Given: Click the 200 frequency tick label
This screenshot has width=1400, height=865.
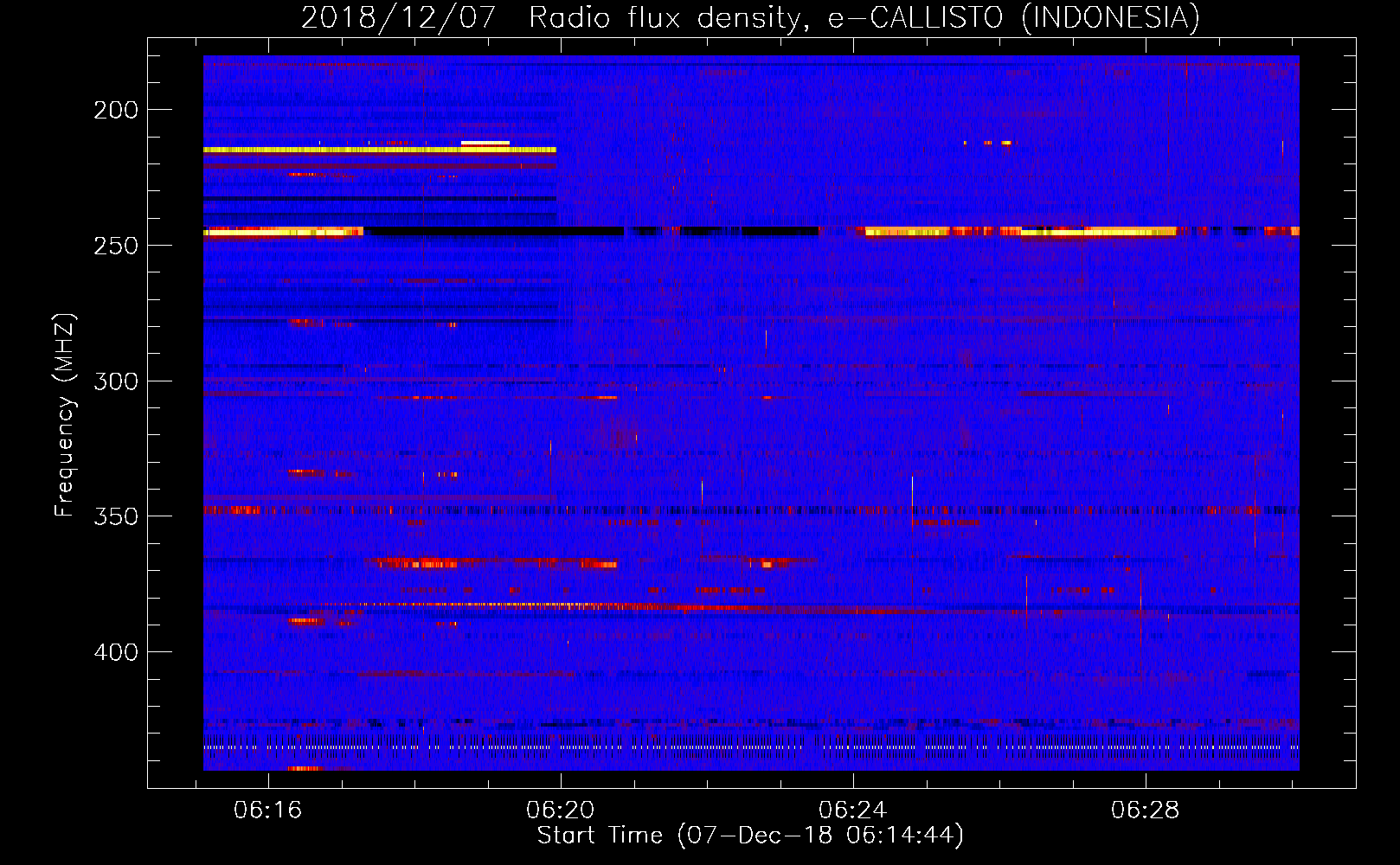Looking at the screenshot, I should (116, 110).
